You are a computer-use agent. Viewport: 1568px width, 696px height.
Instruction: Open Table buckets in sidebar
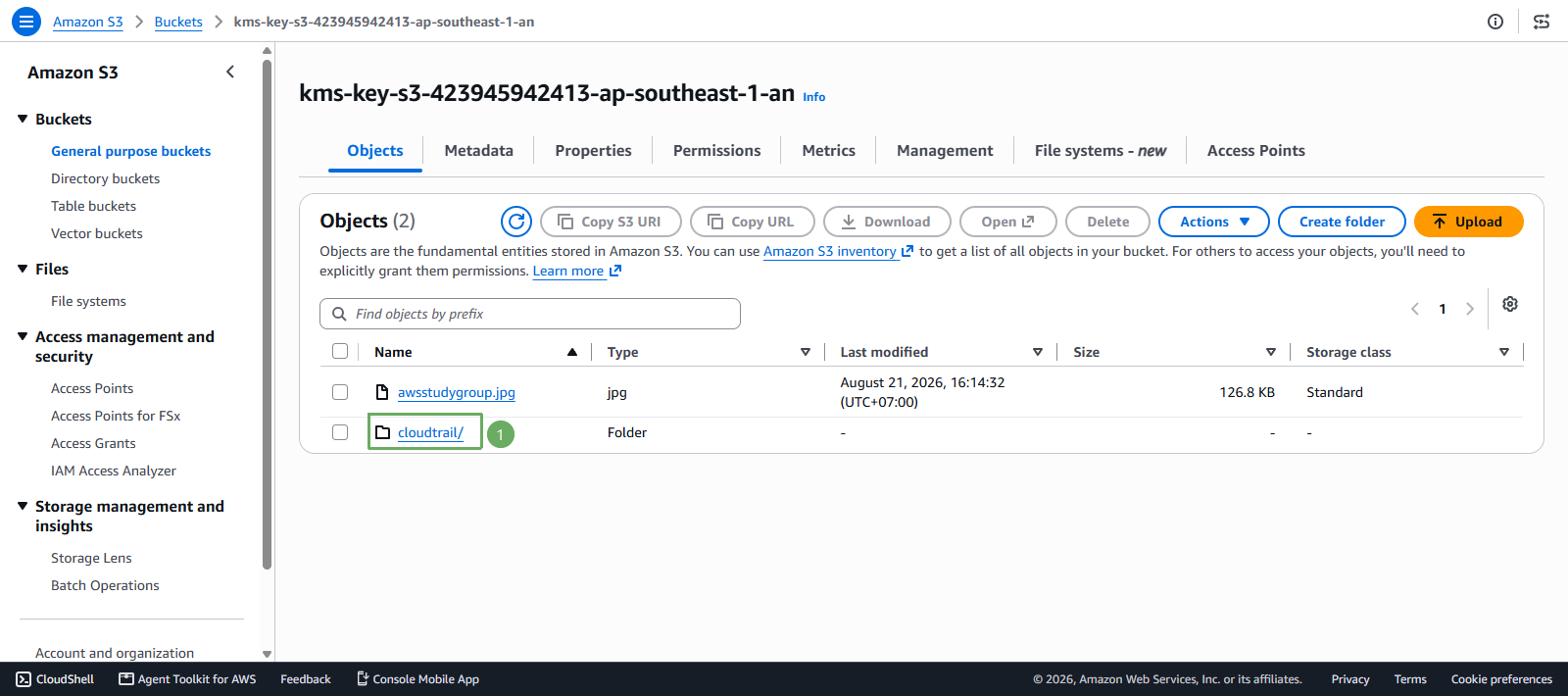[x=94, y=206]
